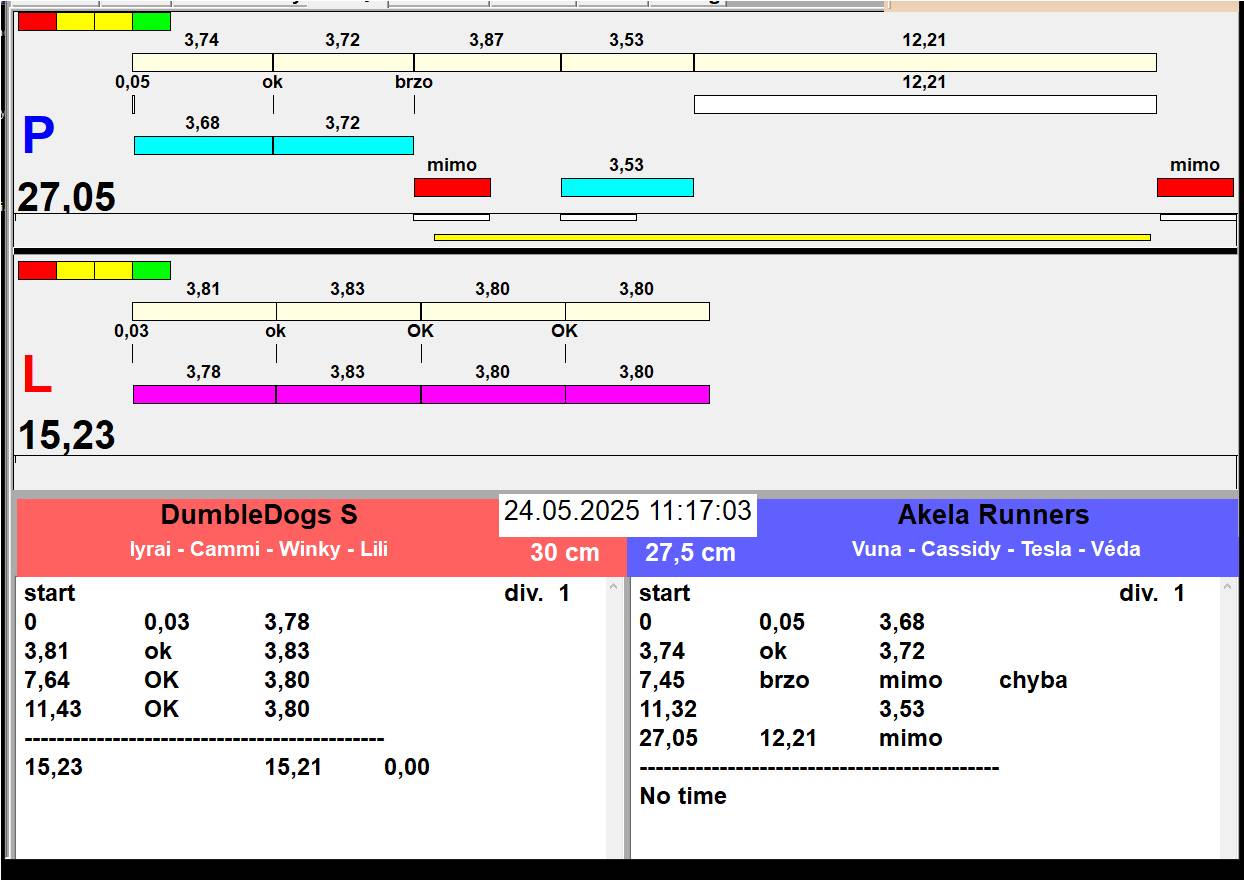Click the No time result text
Image resolution: width=1244 pixels, height=880 pixels.
point(683,796)
